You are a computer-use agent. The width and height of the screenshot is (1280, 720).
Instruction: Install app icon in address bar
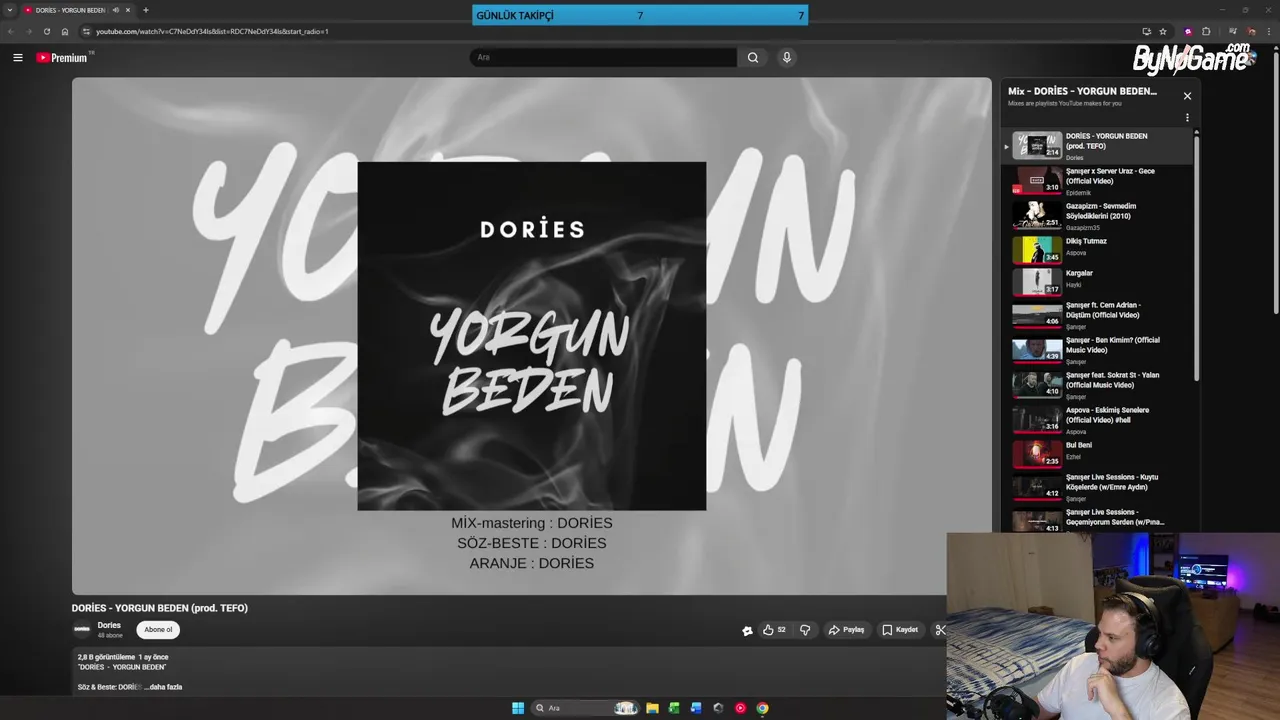click(1146, 31)
